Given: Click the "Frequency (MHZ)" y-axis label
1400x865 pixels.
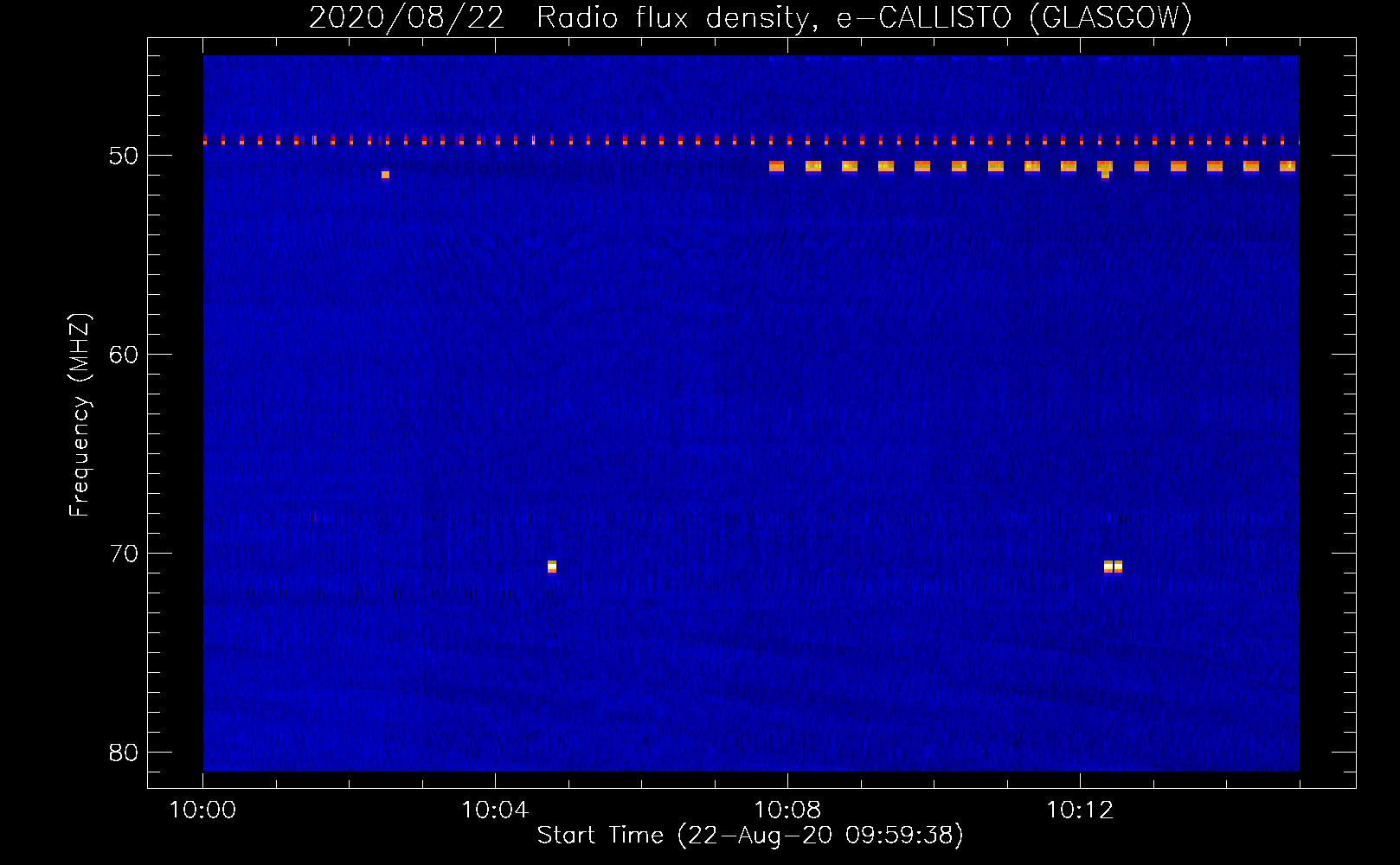Looking at the screenshot, I should [80, 415].
